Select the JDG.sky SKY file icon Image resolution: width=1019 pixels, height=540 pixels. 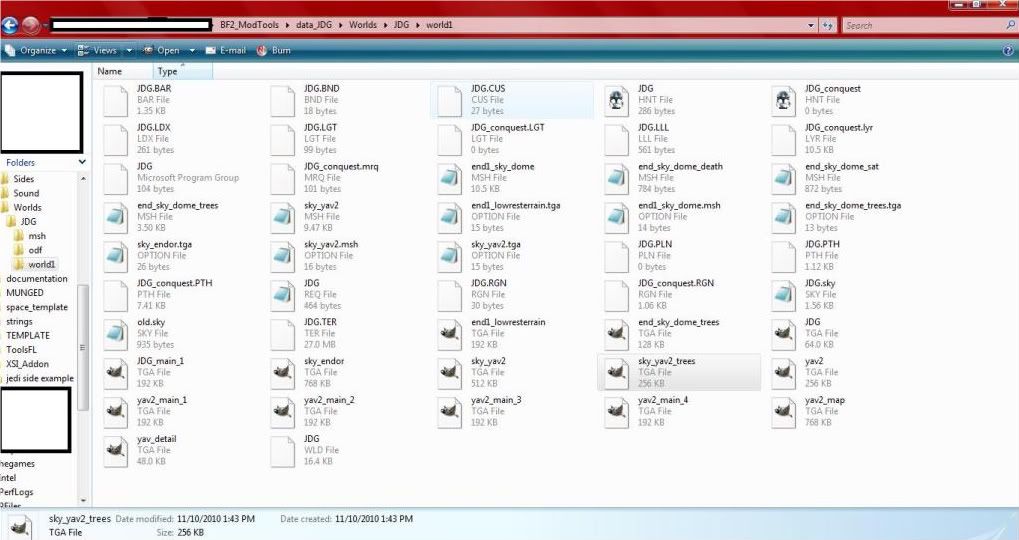click(x=783, y=296)
